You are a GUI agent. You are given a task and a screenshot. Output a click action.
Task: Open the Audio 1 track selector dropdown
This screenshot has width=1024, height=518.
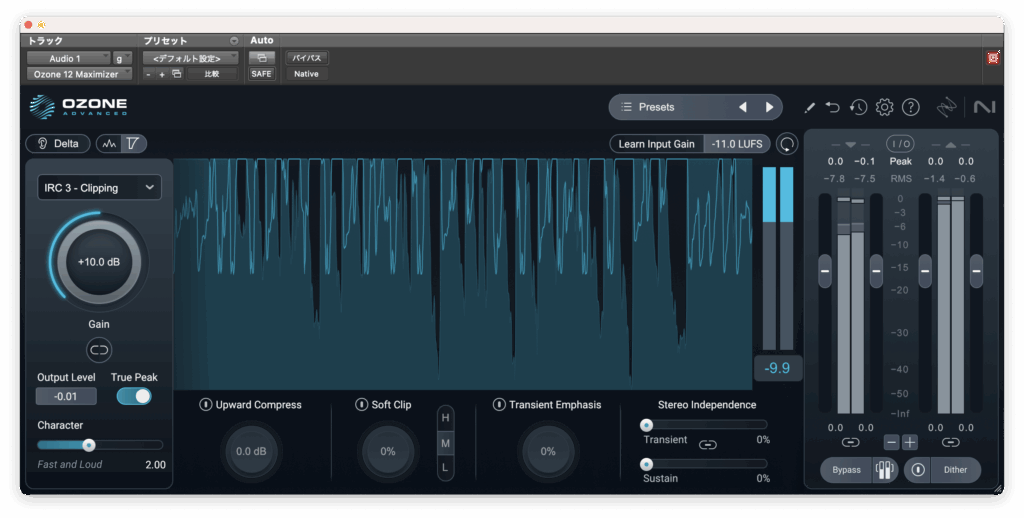click(68, 58)
